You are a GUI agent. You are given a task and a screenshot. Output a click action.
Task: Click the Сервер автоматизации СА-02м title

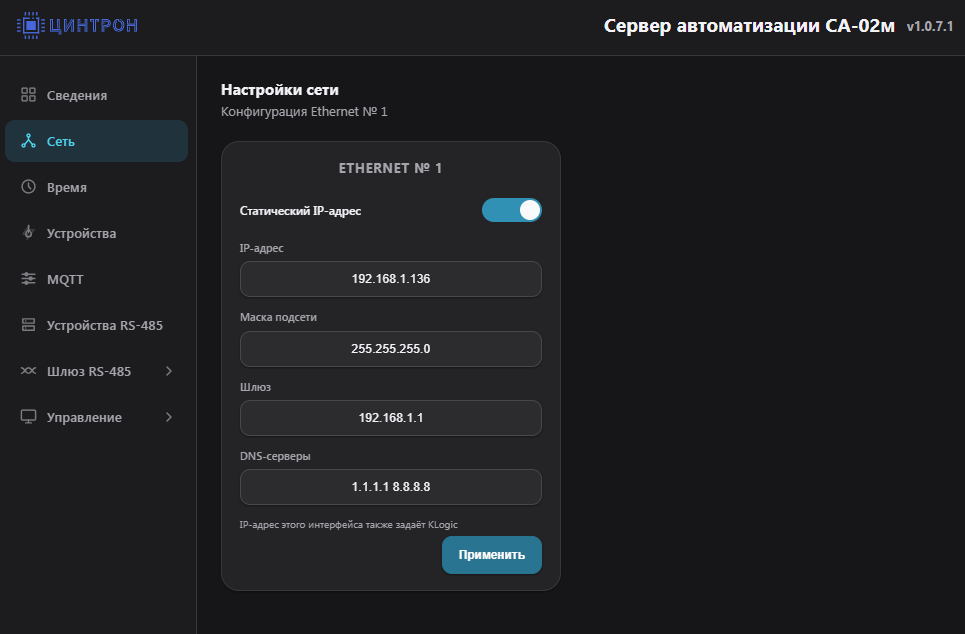(x=749, y=26)
